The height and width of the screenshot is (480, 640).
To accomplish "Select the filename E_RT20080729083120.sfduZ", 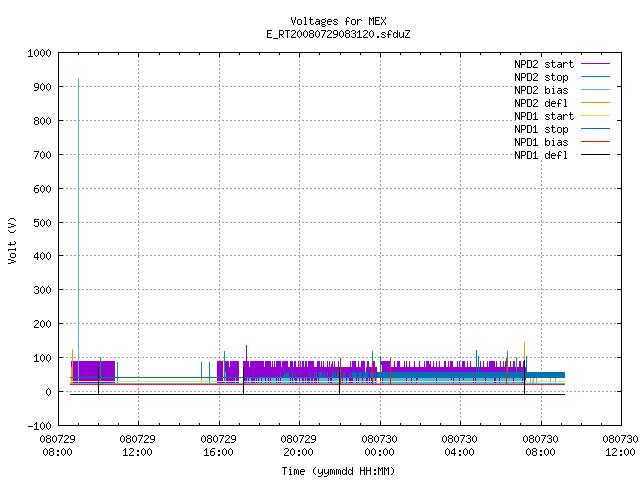I will click(338, 34).
